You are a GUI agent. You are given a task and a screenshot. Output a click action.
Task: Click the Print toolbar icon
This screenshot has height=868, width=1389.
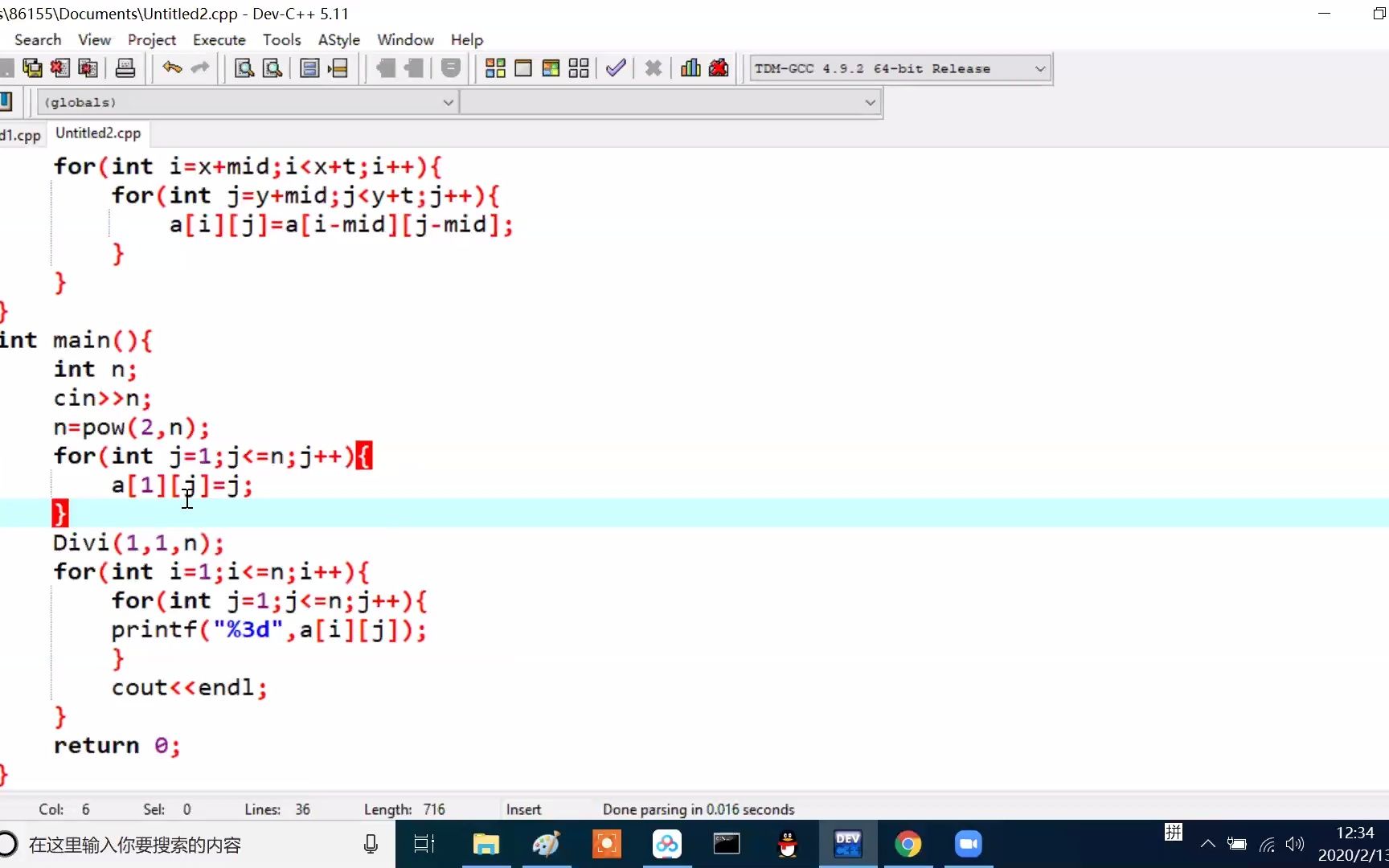125,68
